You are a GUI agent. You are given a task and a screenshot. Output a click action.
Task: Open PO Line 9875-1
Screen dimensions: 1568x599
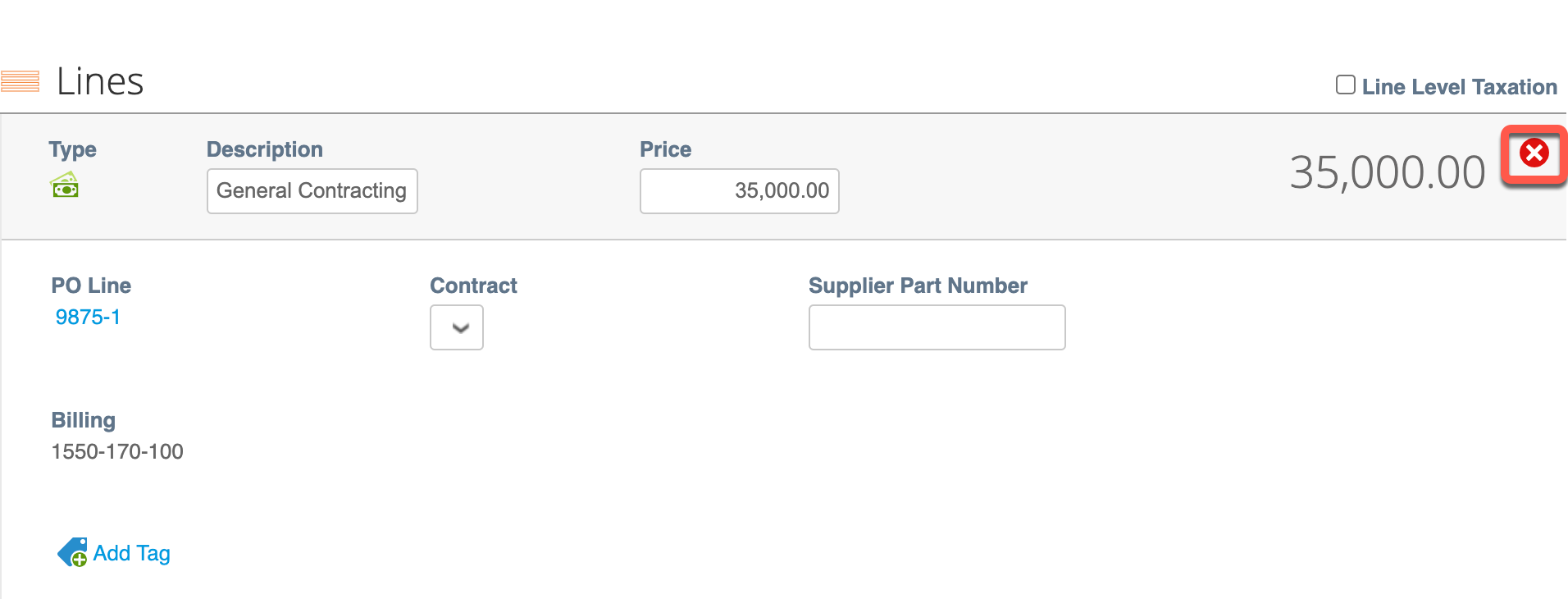coord(87,318)
